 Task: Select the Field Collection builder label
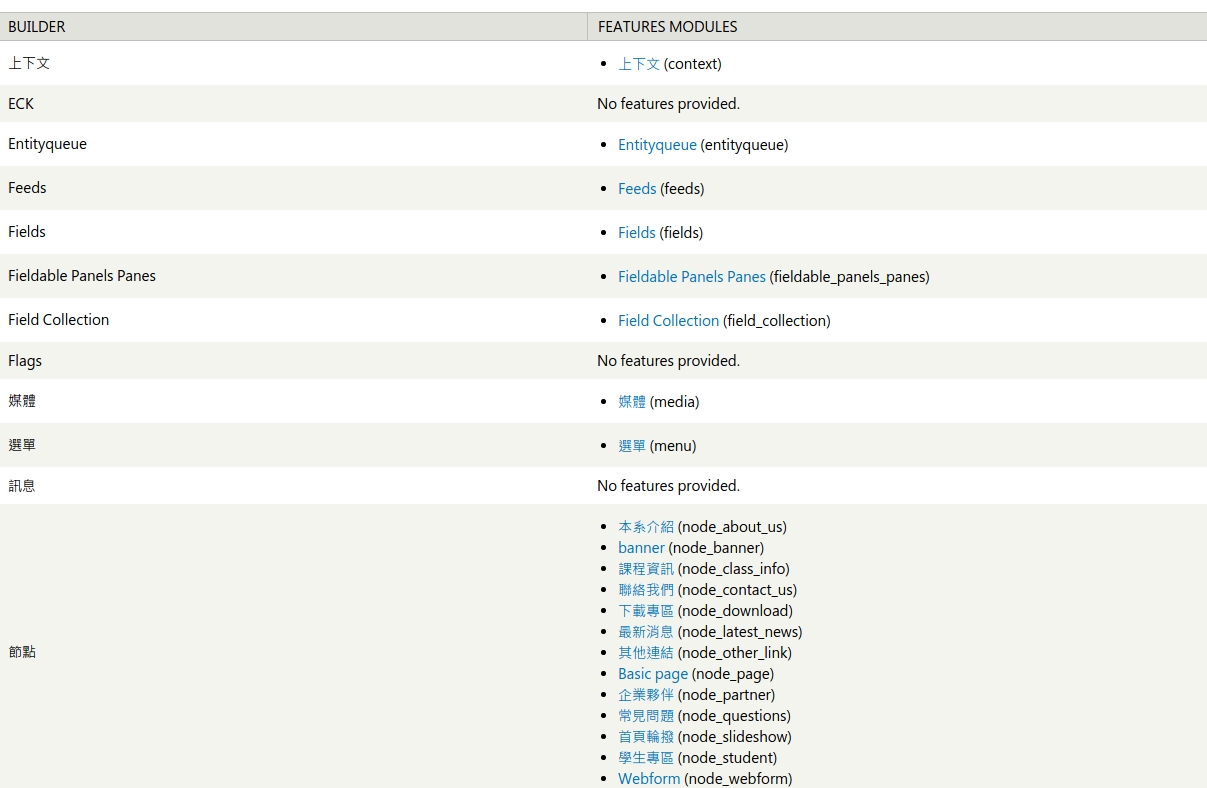[58, 320]
